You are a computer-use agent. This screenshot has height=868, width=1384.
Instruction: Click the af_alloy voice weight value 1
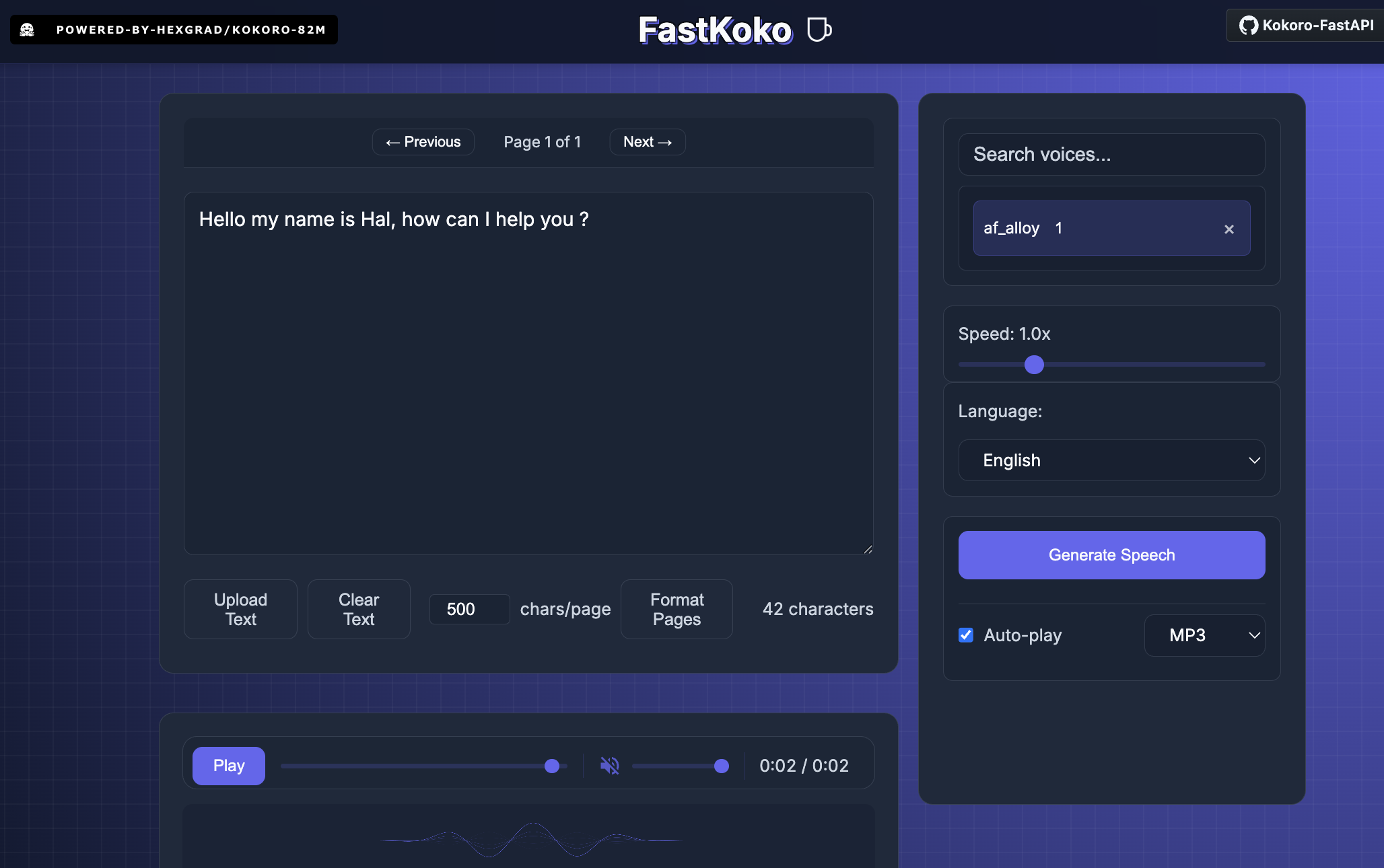coord(1059,228)
